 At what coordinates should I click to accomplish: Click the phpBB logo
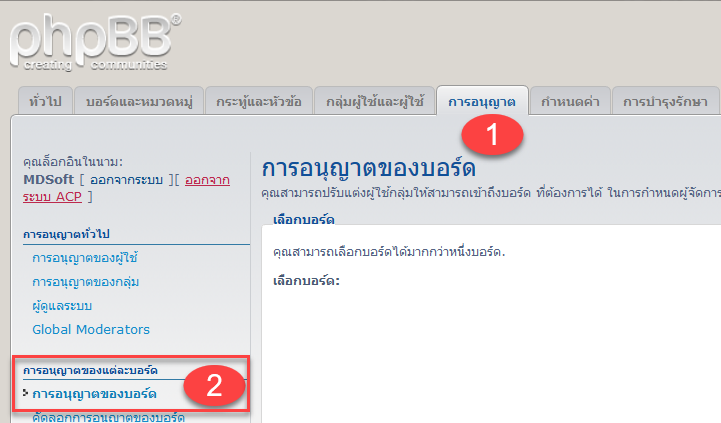click(96, 42)
